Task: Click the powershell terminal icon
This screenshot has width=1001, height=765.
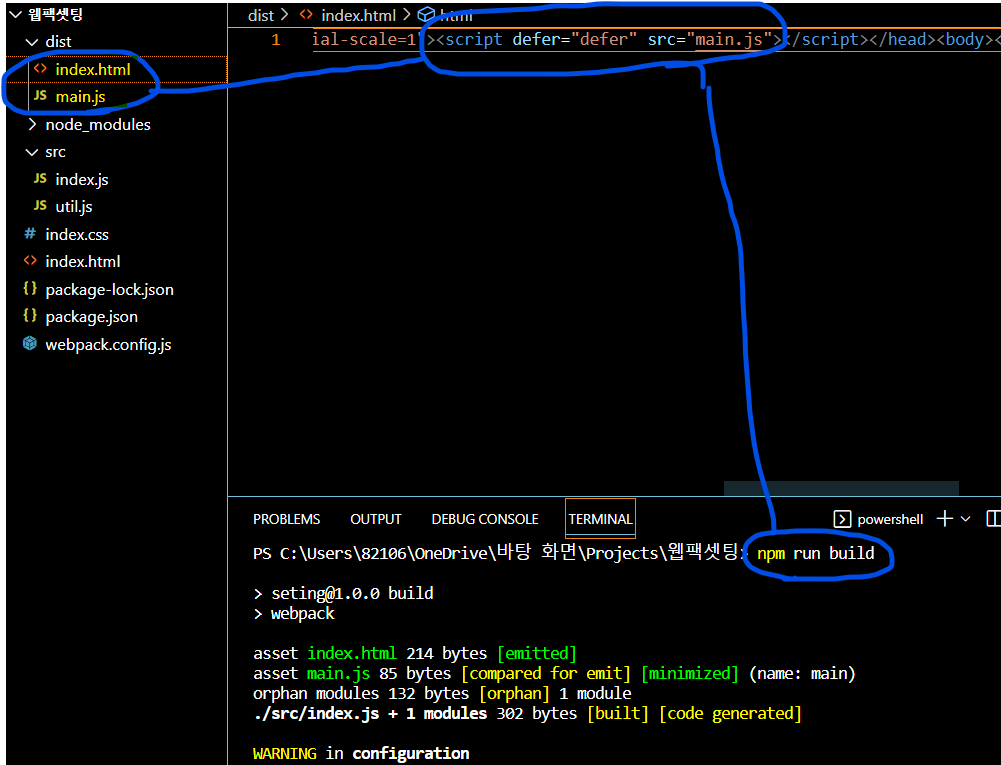Action: (842, 519)
